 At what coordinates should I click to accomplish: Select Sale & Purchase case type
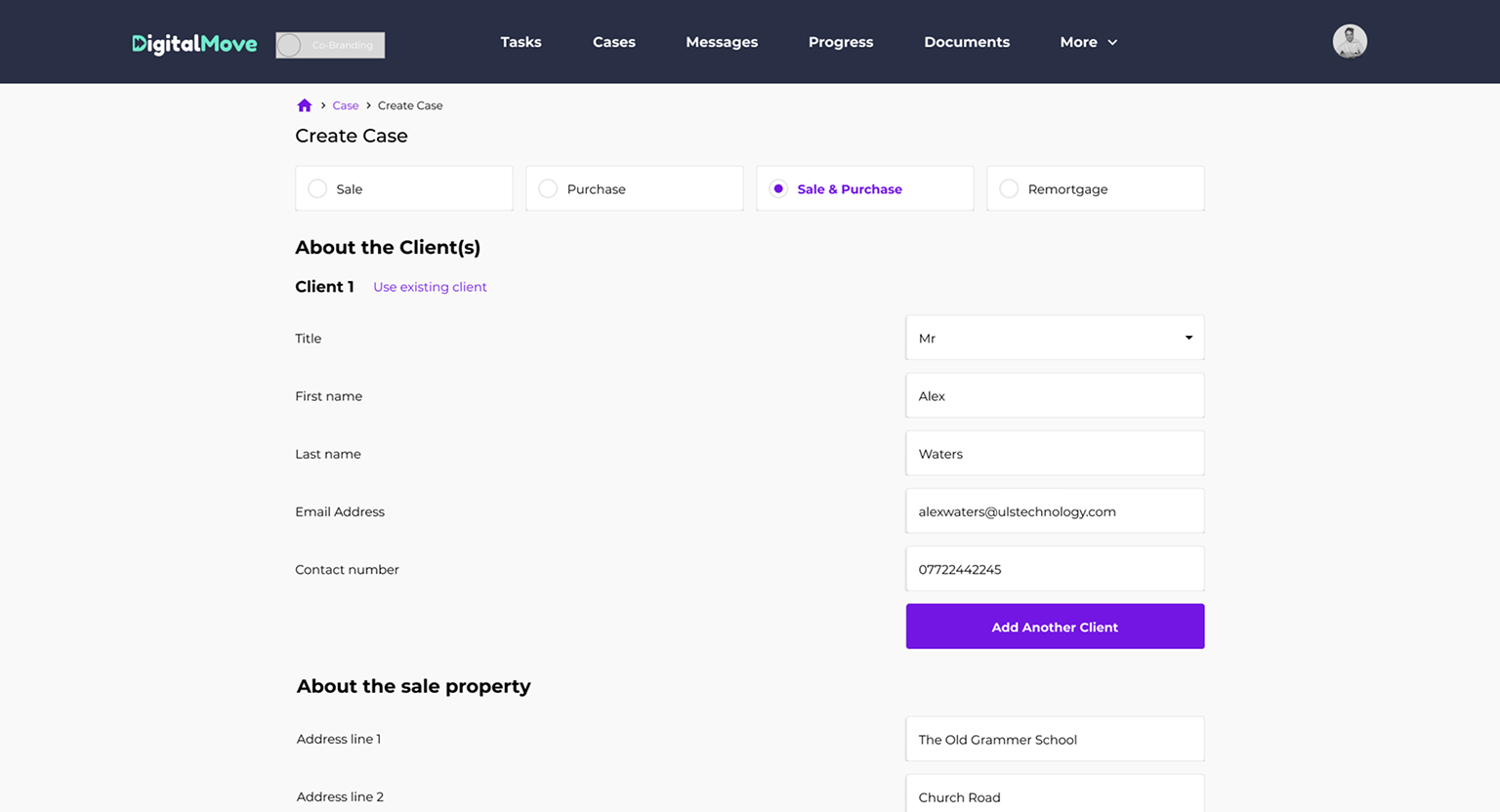779,189
